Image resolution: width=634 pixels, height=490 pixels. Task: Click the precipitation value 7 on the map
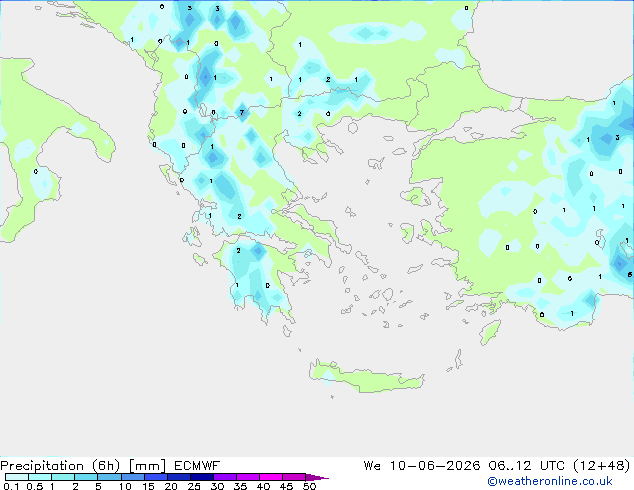pos(242,112)
